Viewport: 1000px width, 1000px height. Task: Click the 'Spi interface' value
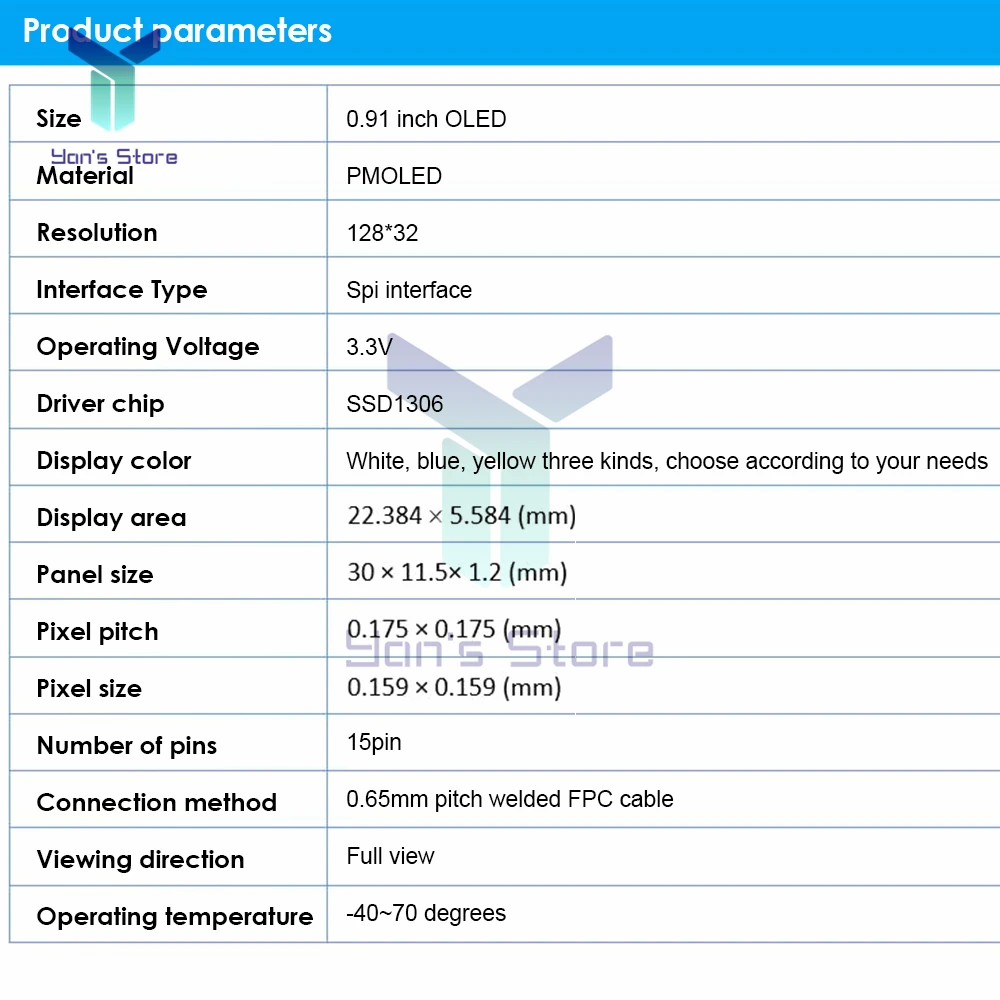(409, 291)
